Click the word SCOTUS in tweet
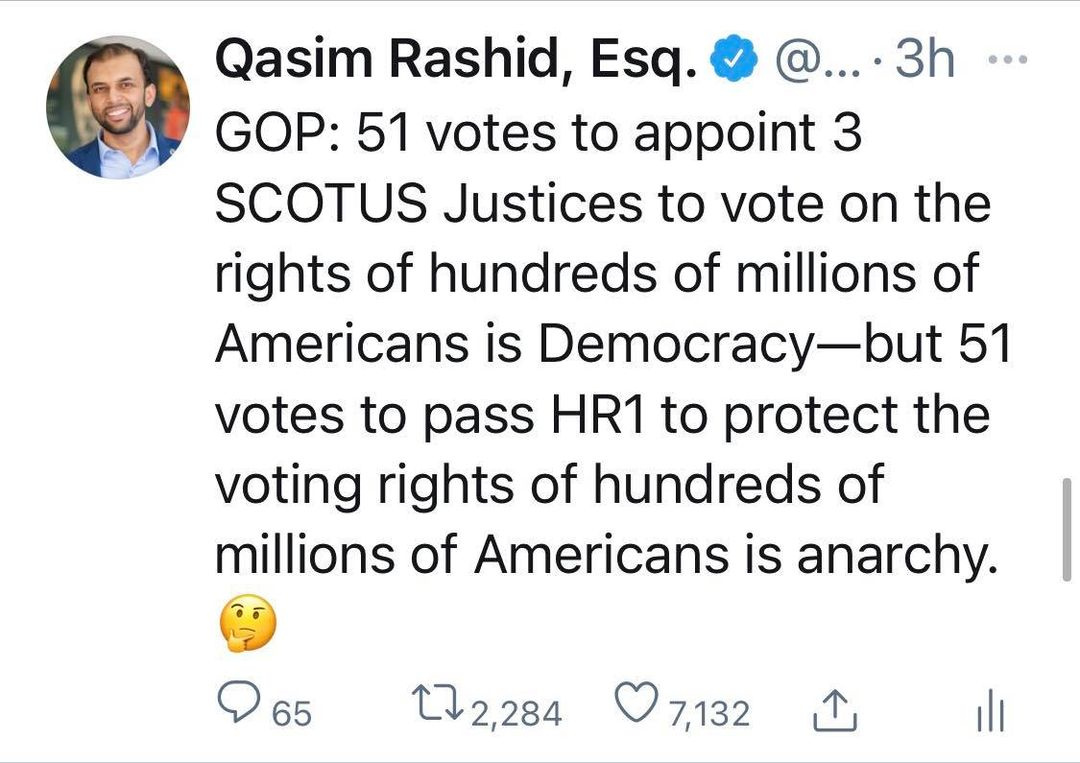 tap(321, 204)
